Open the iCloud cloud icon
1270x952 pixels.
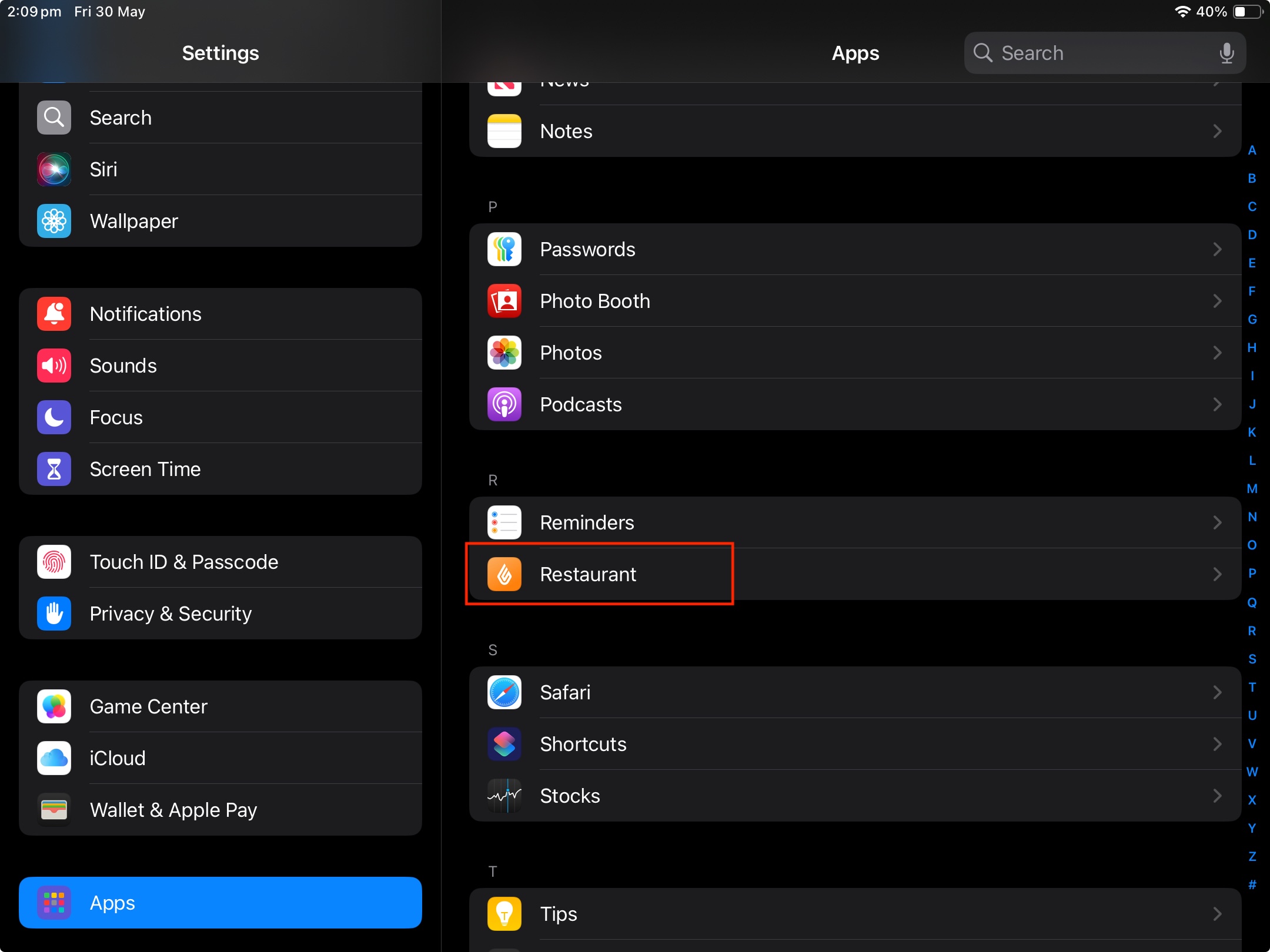(x=54, y=758)
